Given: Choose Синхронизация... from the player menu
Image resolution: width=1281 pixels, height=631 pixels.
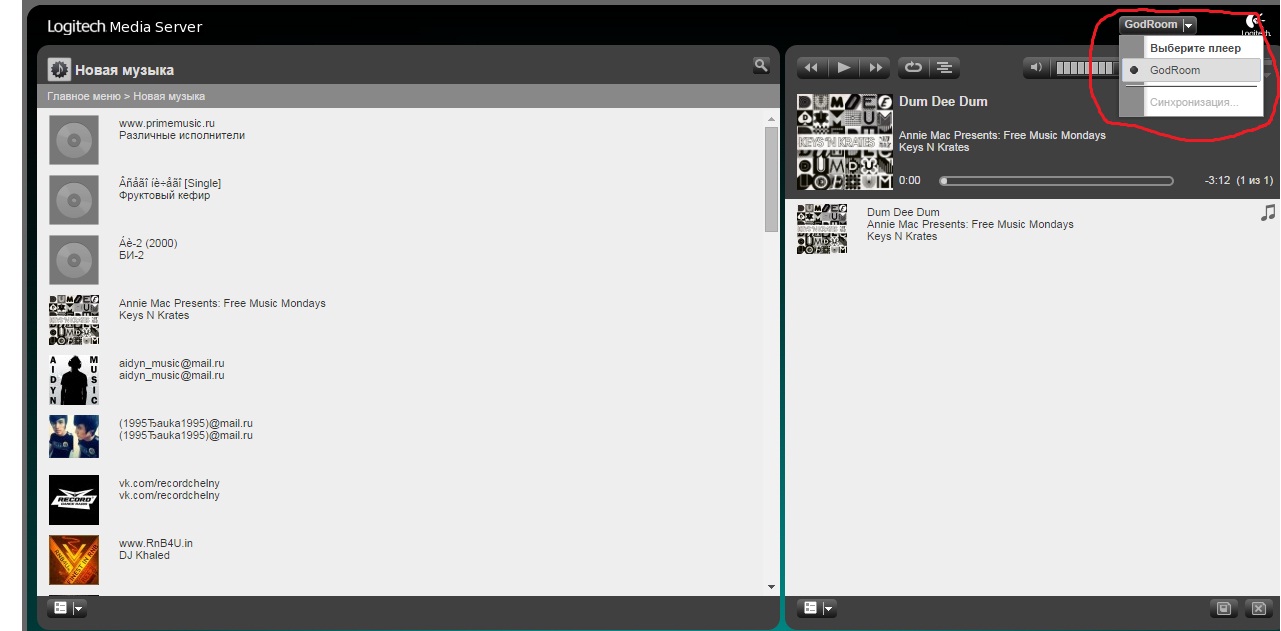Looking at the screenshot, I should [1193, 102].
